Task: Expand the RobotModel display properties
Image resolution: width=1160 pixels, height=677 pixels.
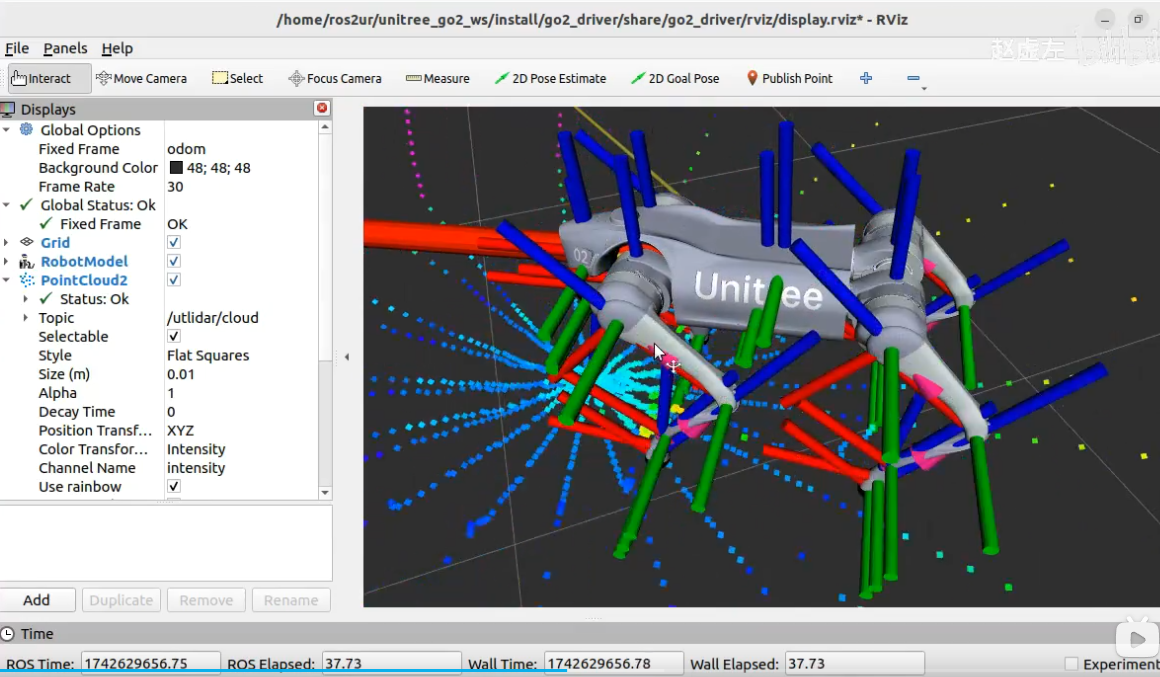Action: (7, 261)
